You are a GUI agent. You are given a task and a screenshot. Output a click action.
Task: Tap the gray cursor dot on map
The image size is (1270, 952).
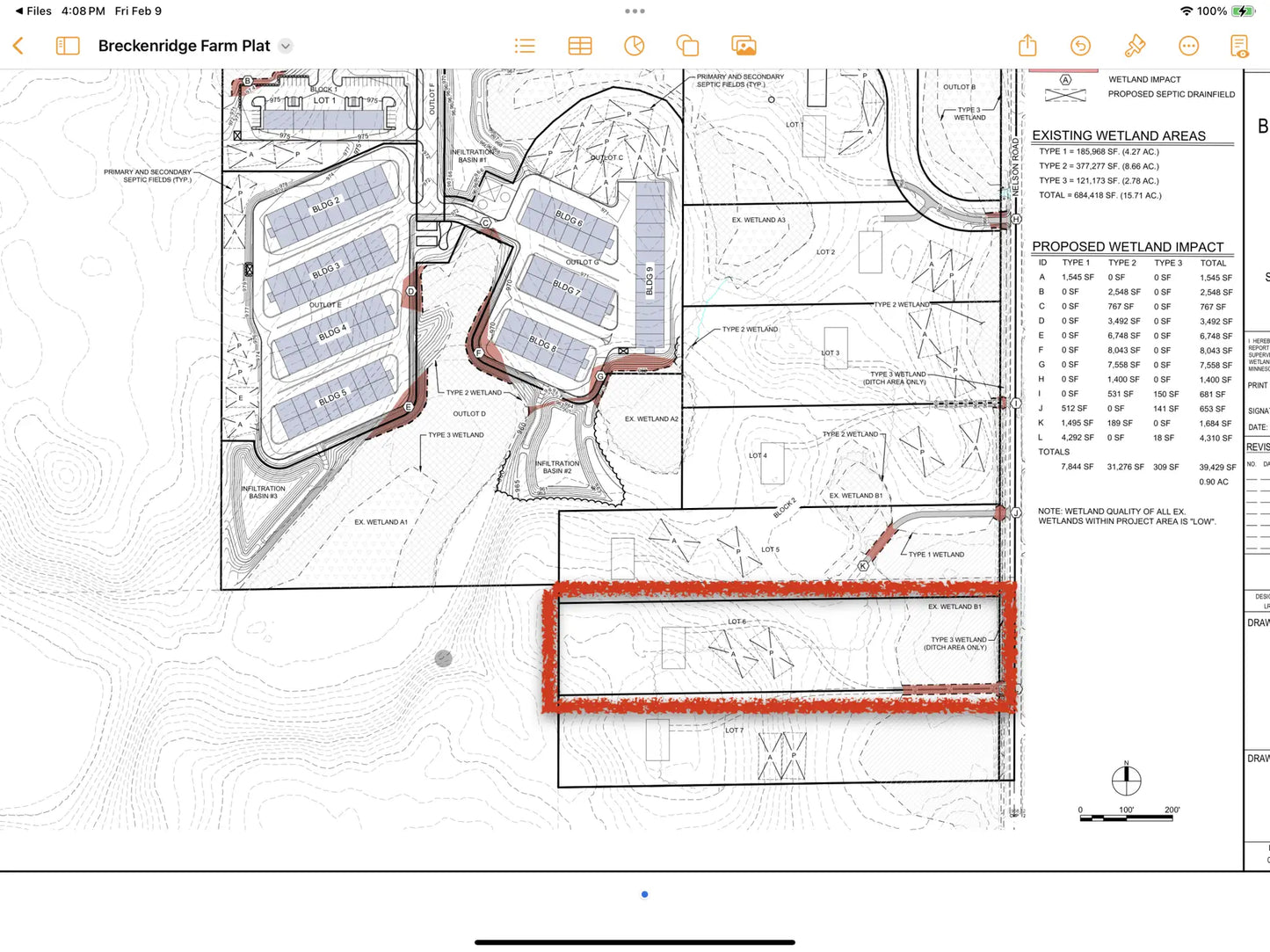click(x=444, y=658)
